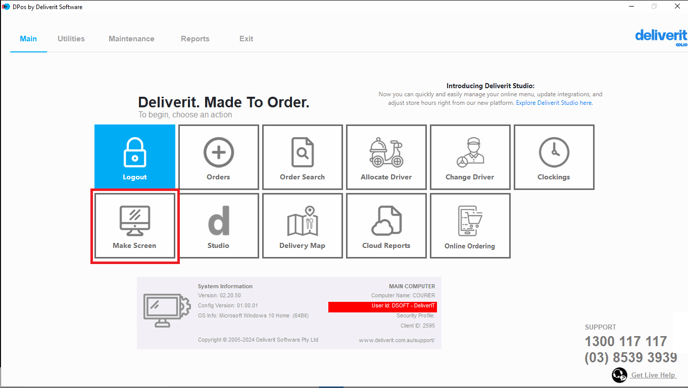Click the Logout padlock tile

pos(135,157)
